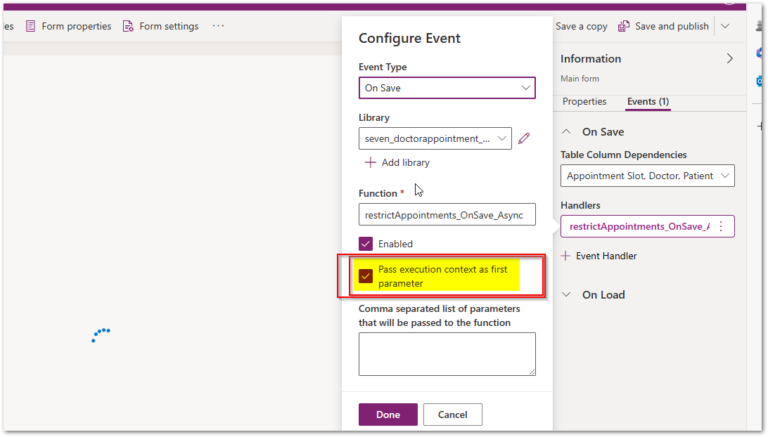Screen dimensions: 768x437
Task: Click the Done button
Action: [x=388, y=414]
